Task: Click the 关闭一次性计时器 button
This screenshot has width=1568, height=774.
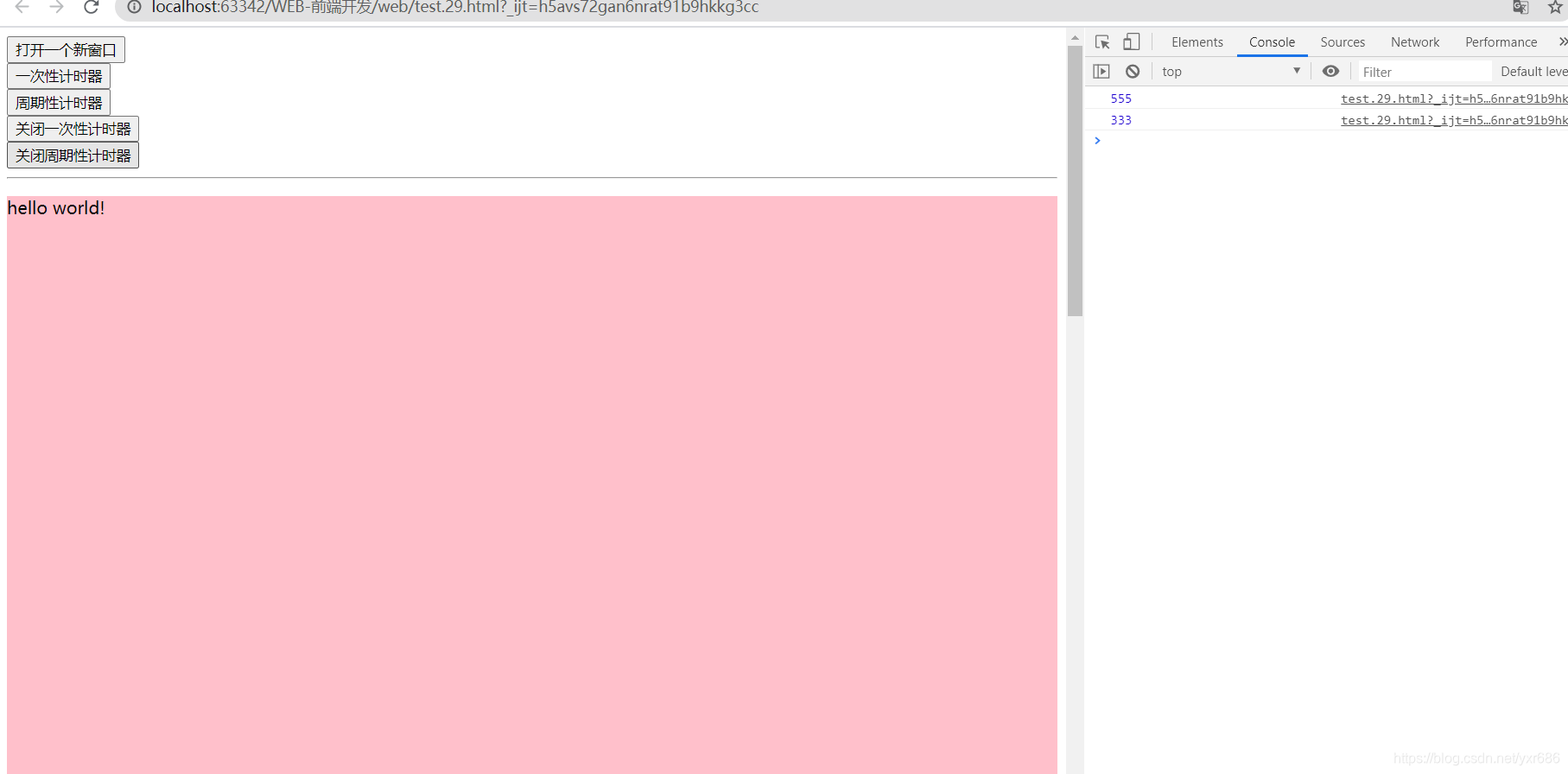Action: [73, 129]
